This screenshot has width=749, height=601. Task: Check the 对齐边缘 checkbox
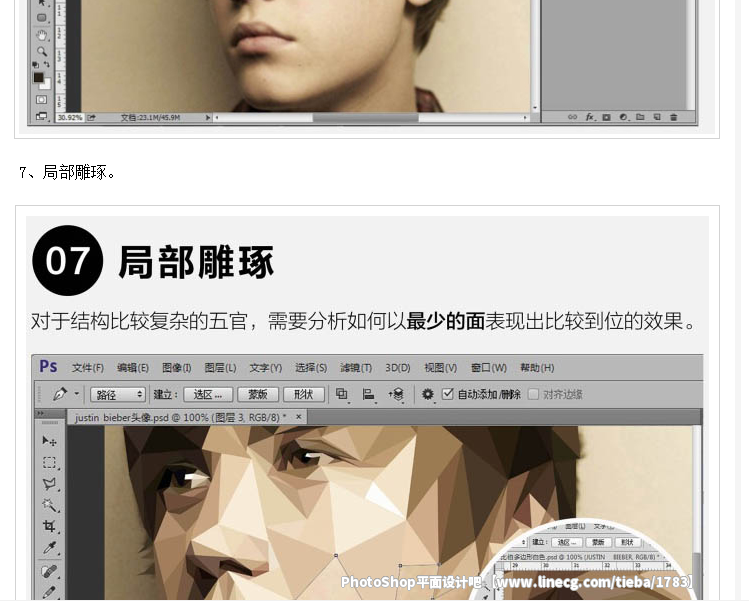point(534,394)
